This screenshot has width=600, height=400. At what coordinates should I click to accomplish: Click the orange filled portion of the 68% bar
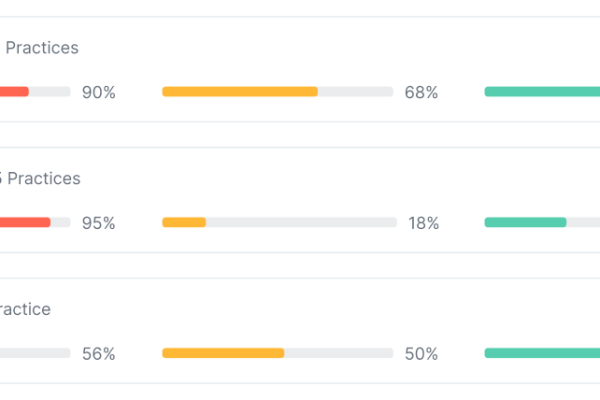pyautogui.click(x=240, y=91)
